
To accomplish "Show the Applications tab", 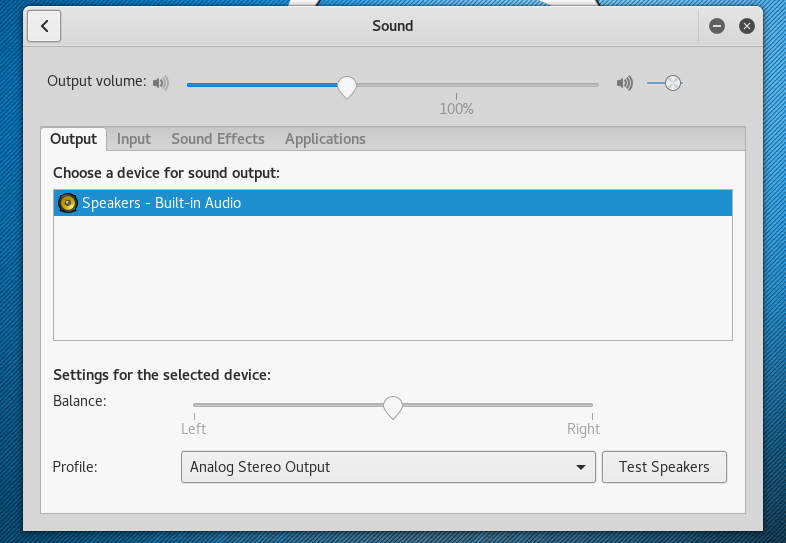I will [325, 139].
